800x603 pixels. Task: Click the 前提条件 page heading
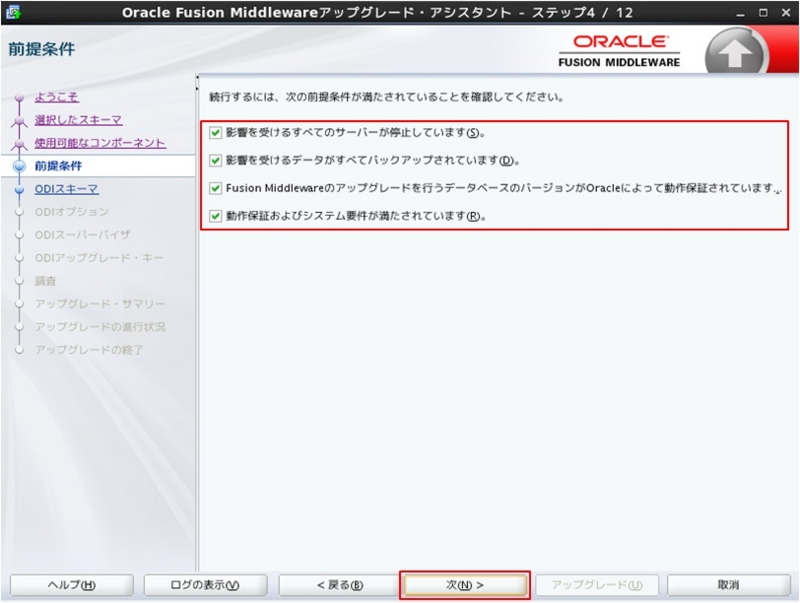click(42, 49)
